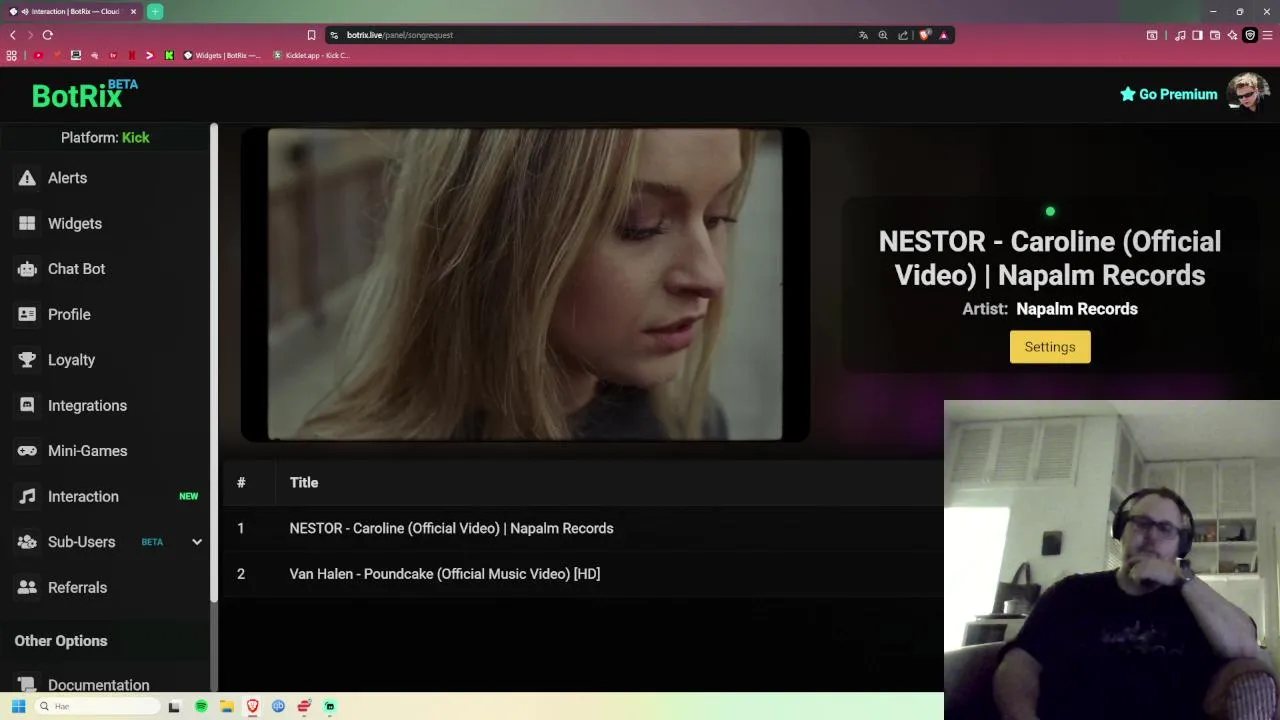Click the Go Premium star link
The width and height of the screenshot is (1280, 720).
pos(1168,94)
